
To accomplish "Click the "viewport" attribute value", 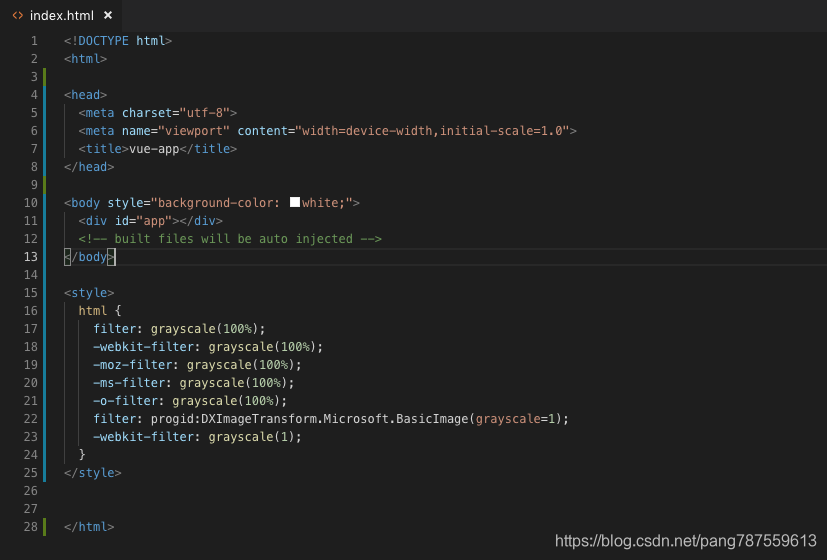I will click(194, 131).
